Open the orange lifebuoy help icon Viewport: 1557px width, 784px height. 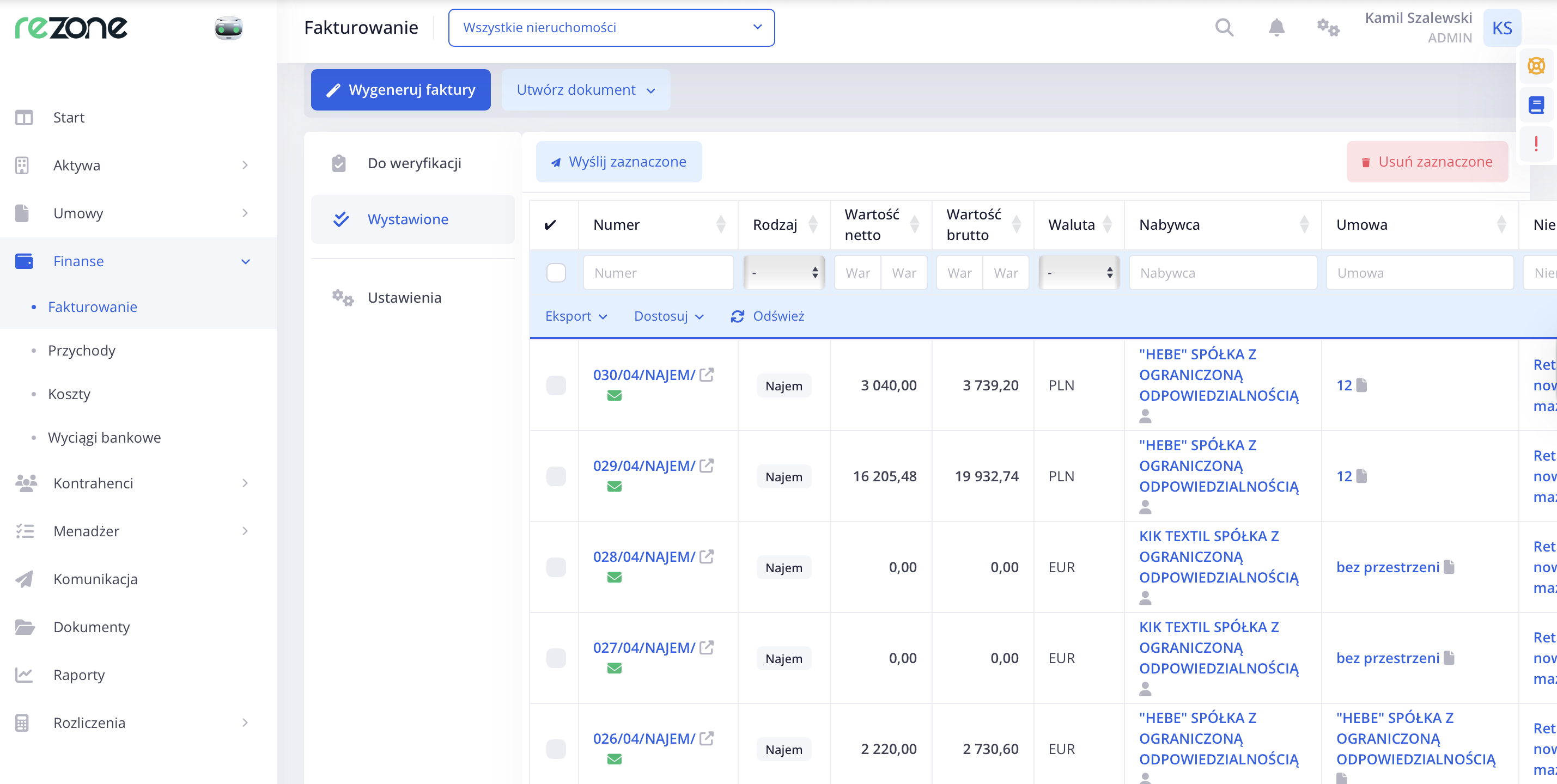pos(1536,66)
